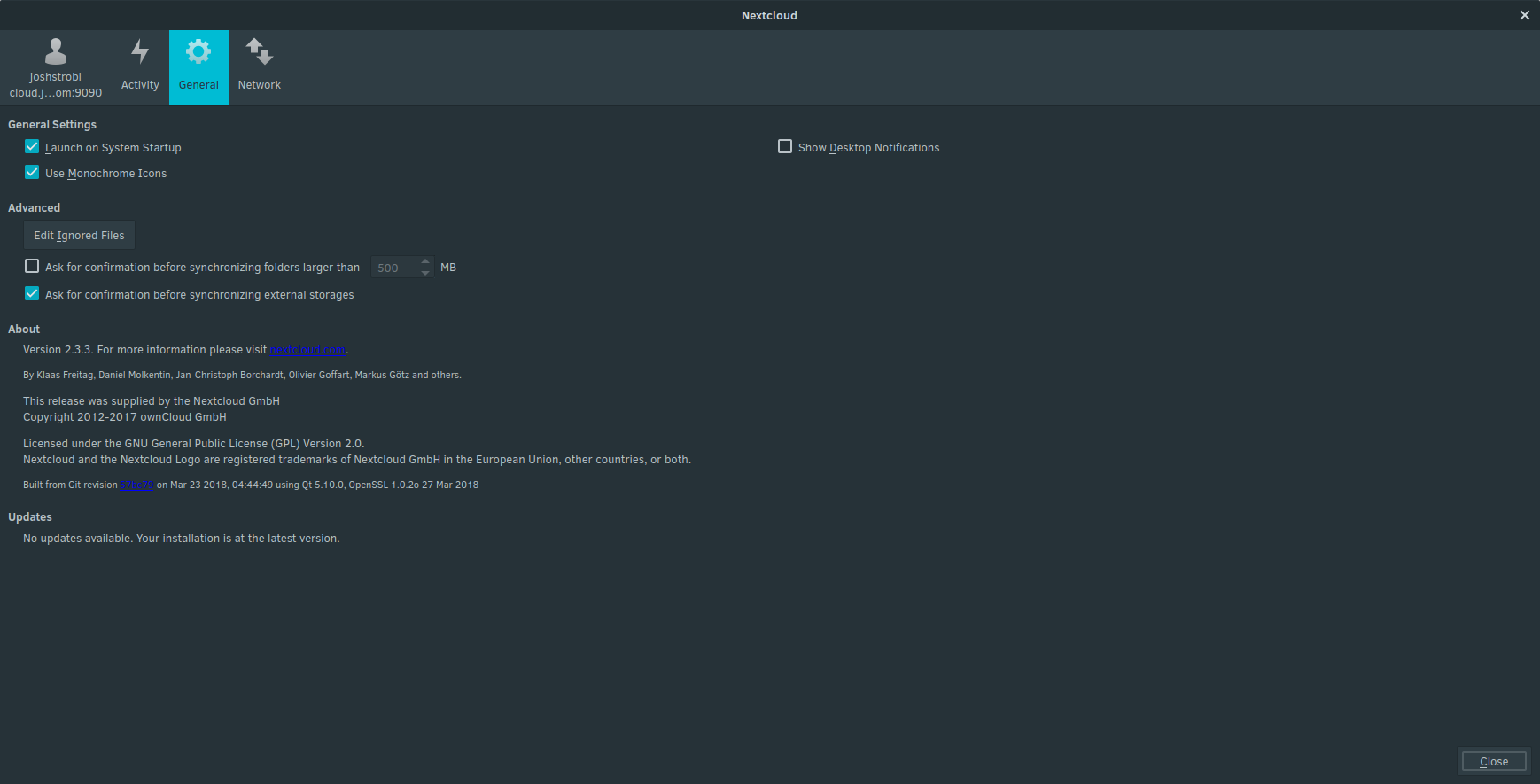Open the joshstrobl account tab
The width and height of the screenshot is (1540, 784).
tap(56, 68)
